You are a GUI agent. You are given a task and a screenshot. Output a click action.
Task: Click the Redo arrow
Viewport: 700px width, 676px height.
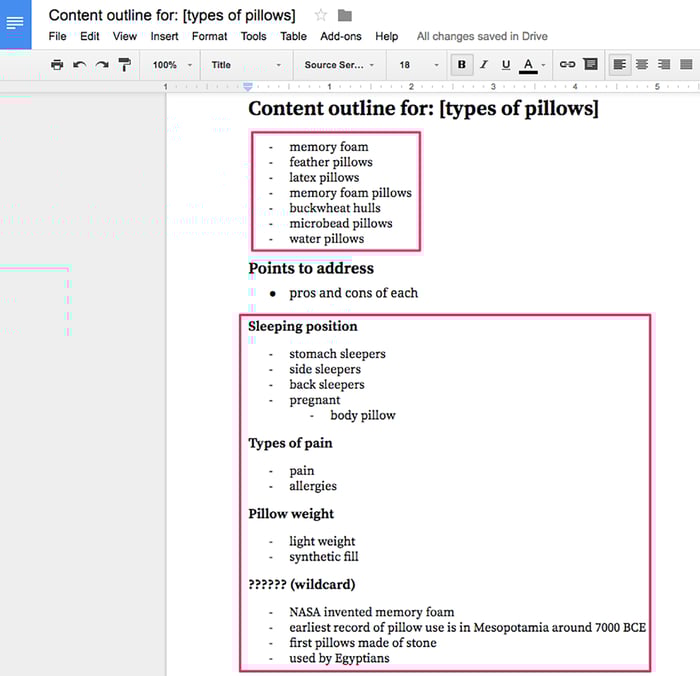102,65
